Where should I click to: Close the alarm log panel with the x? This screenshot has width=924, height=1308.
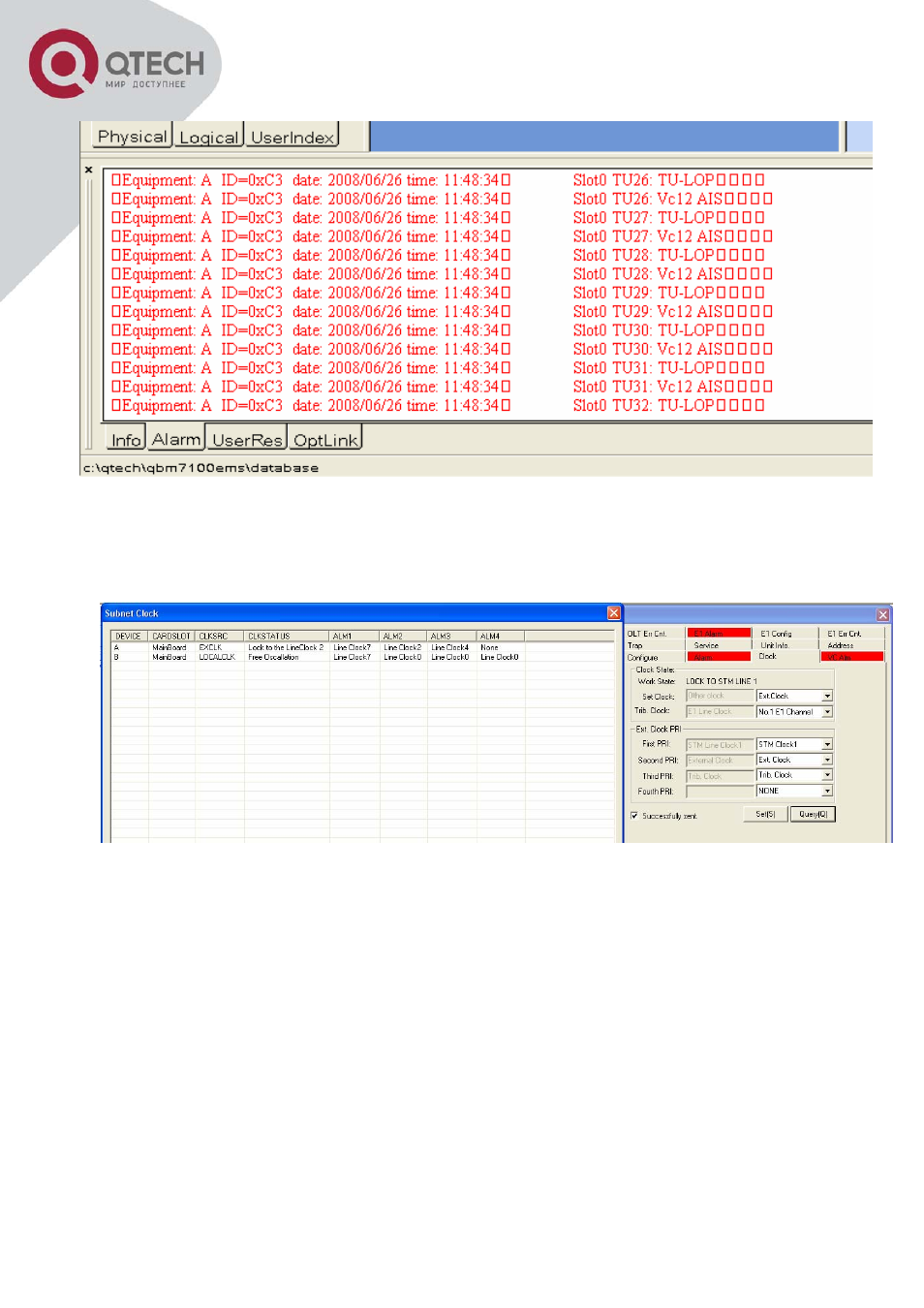89,170
